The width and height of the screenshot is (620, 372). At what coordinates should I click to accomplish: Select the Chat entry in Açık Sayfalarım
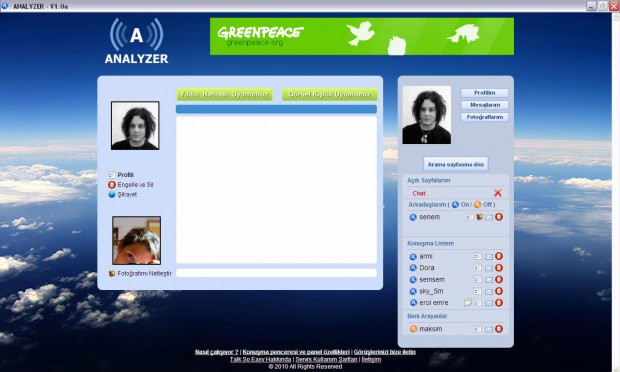[419, 193]
